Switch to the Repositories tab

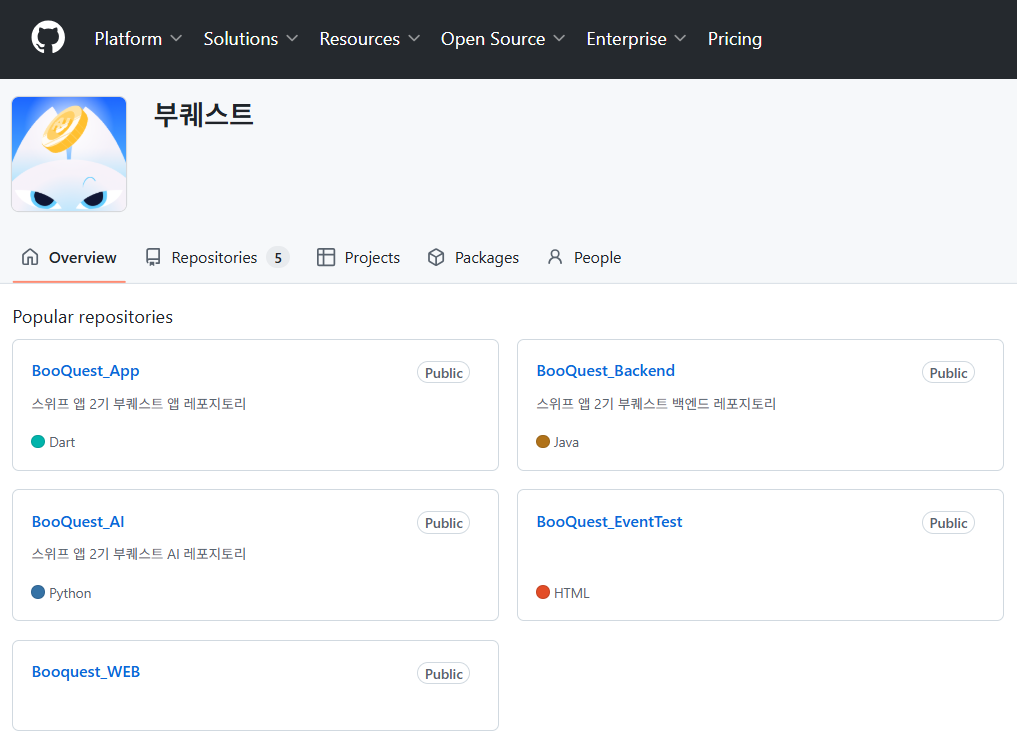click(x=214, y=257)
